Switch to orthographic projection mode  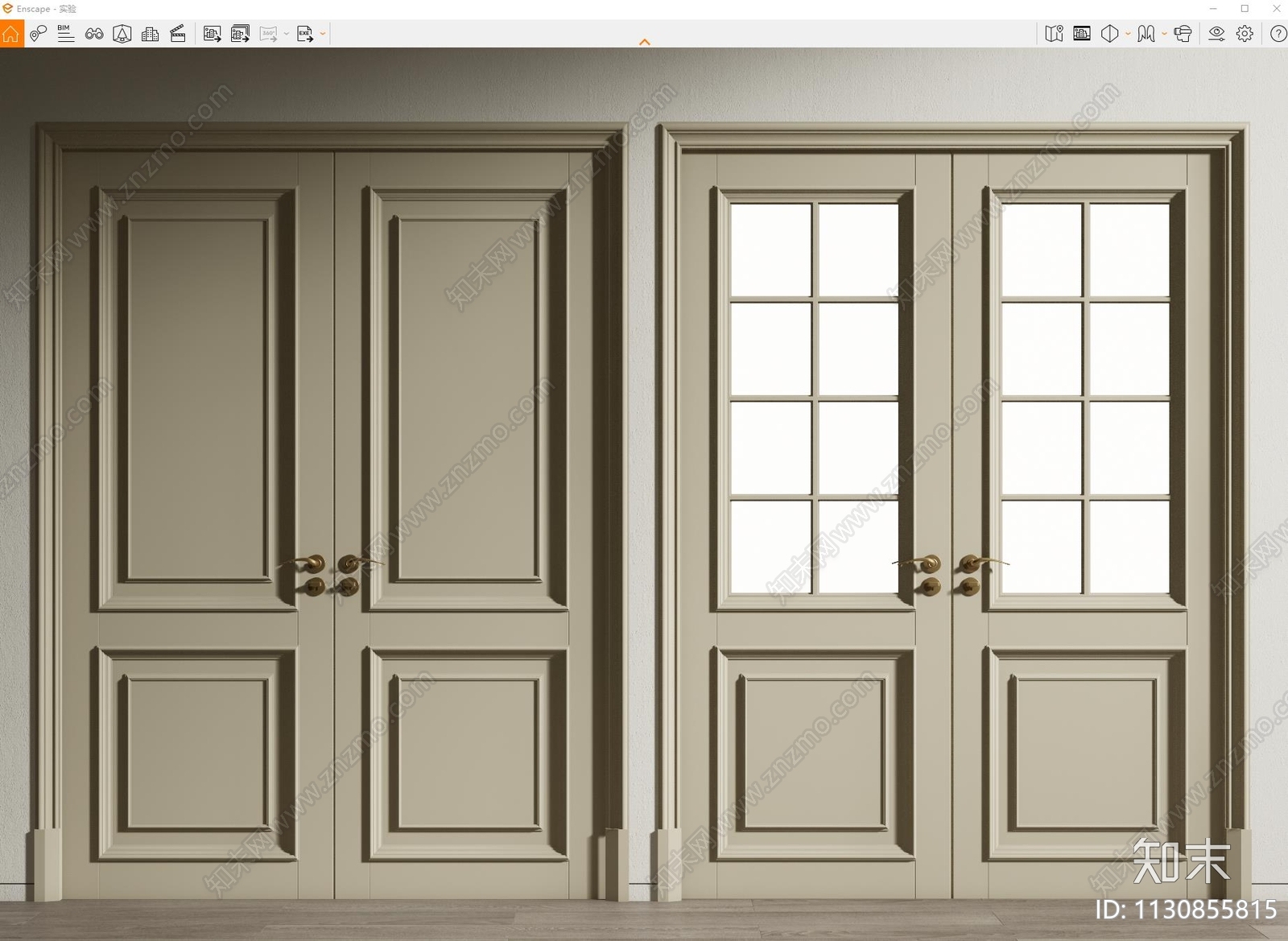pyautogui.click(x=1110, y=34)
